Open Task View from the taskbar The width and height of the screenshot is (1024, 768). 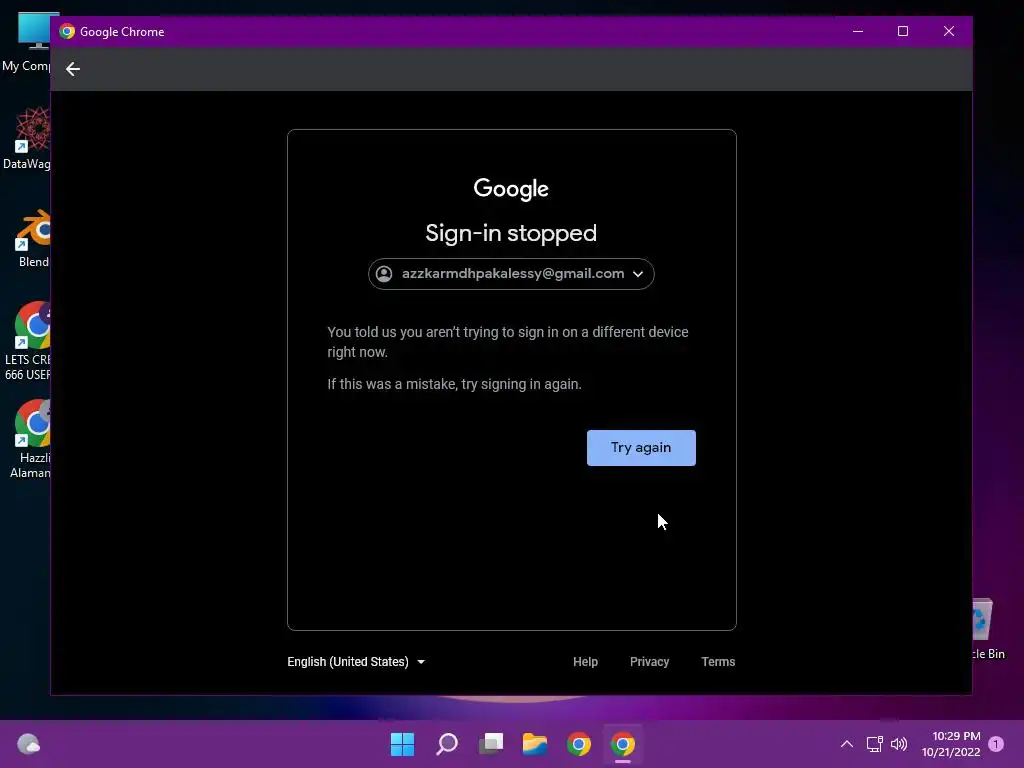coord(491,744)
